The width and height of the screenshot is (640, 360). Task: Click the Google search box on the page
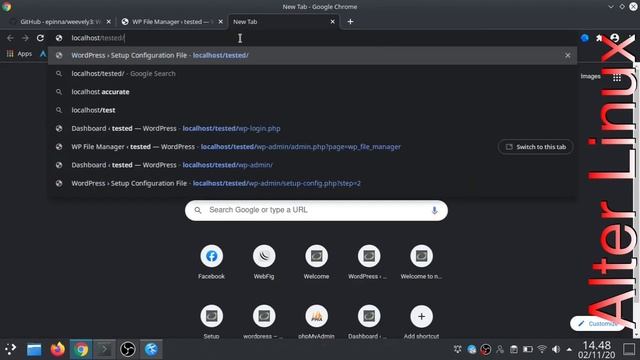click(316, 210)
